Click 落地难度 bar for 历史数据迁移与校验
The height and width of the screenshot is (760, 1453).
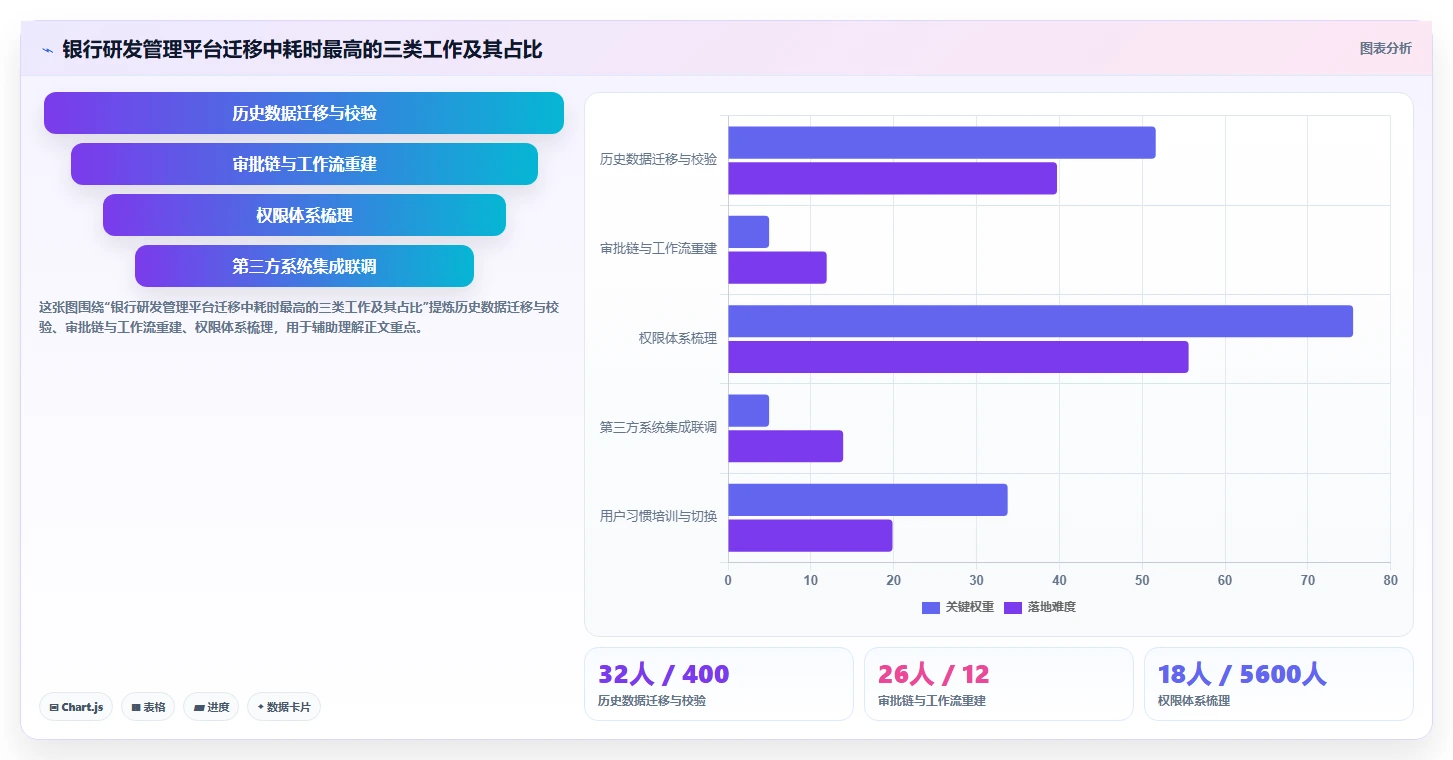point(892,178)
